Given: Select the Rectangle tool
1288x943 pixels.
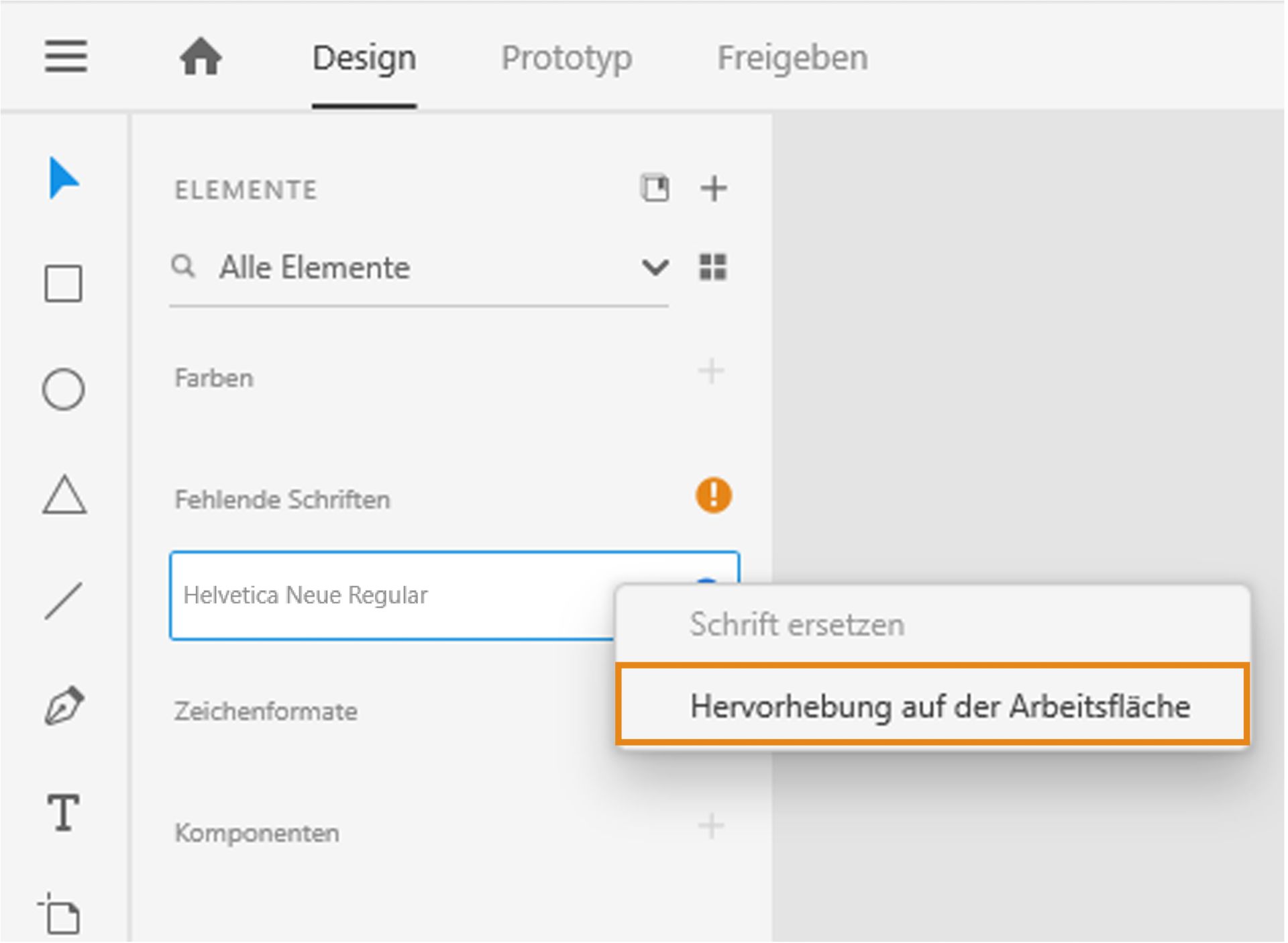Looking at the screenshot, I should click(64, 284).
